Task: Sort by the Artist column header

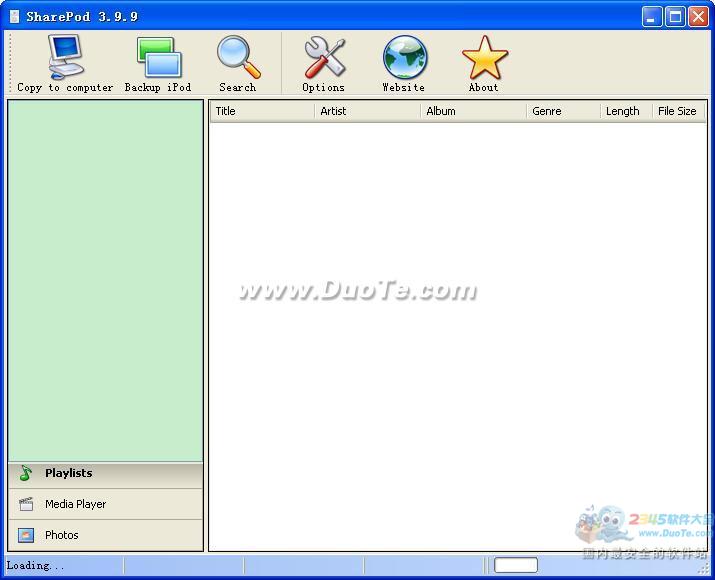Action: [x=367, y=111]
